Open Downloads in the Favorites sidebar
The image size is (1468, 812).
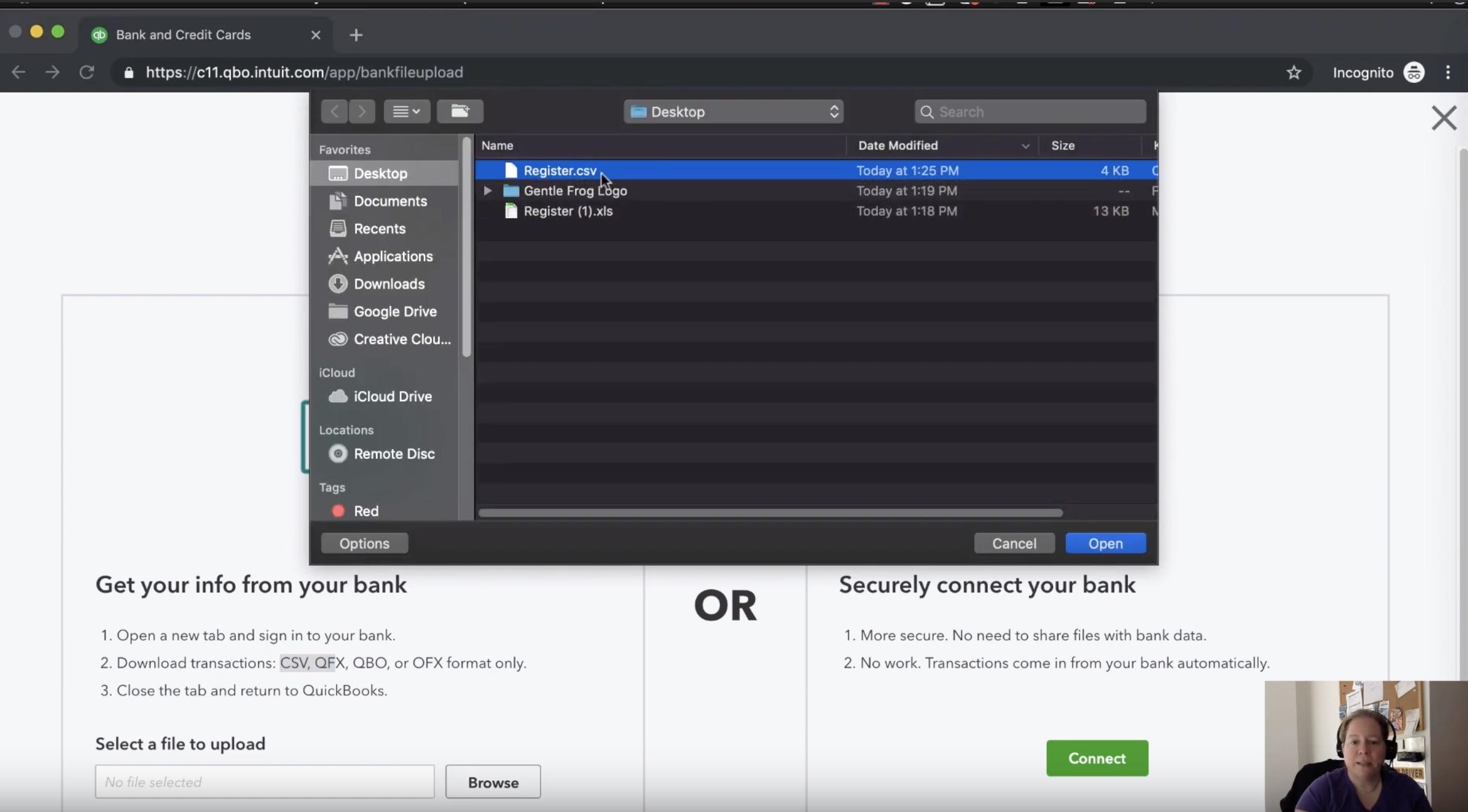tap(389, 284)
